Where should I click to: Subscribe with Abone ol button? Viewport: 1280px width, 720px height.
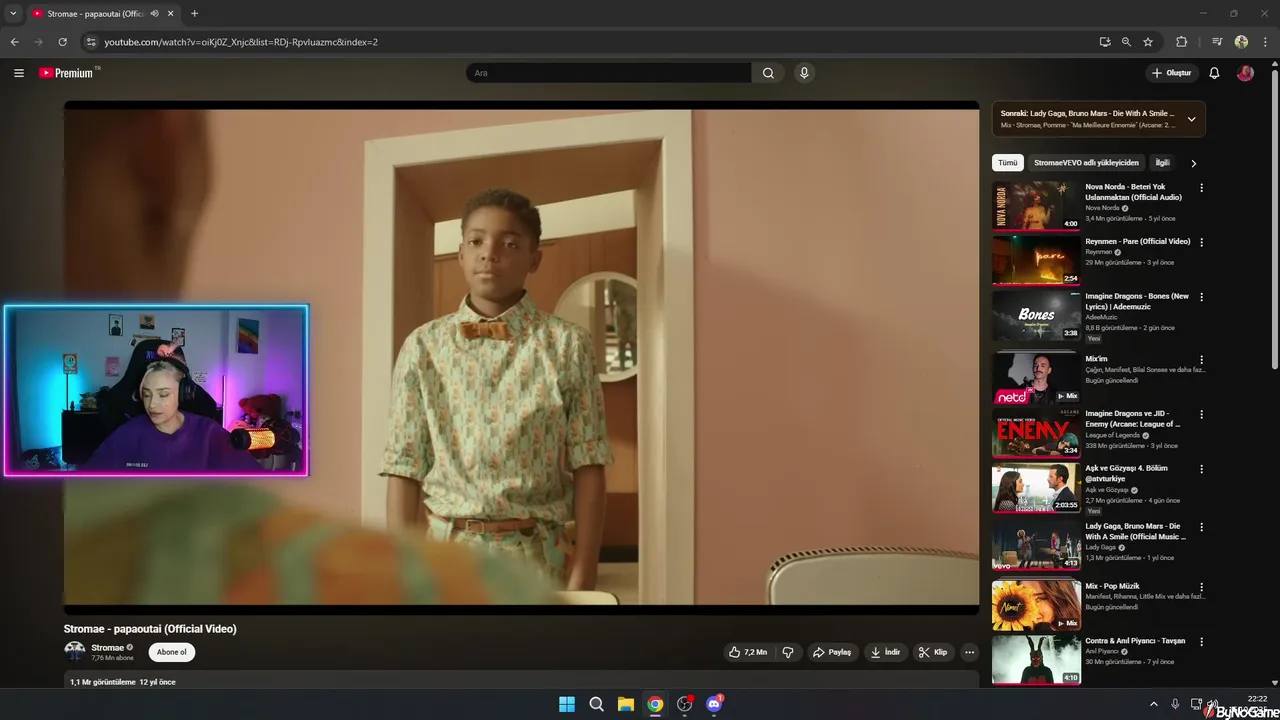pyautogui.click(x=171, y=652)
